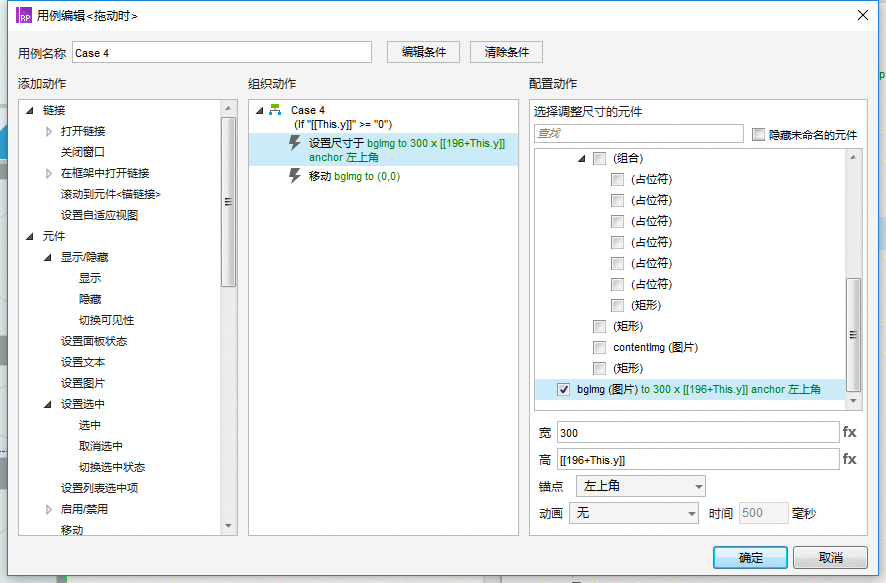Select the 显示 action
The height and width of the screenshot is (583, 886).
(x=90, y=278)
